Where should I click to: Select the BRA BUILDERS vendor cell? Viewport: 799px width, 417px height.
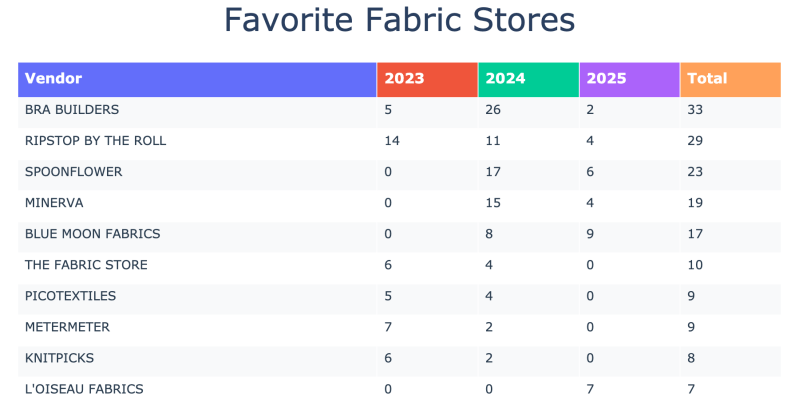click(x=72, y=110)
